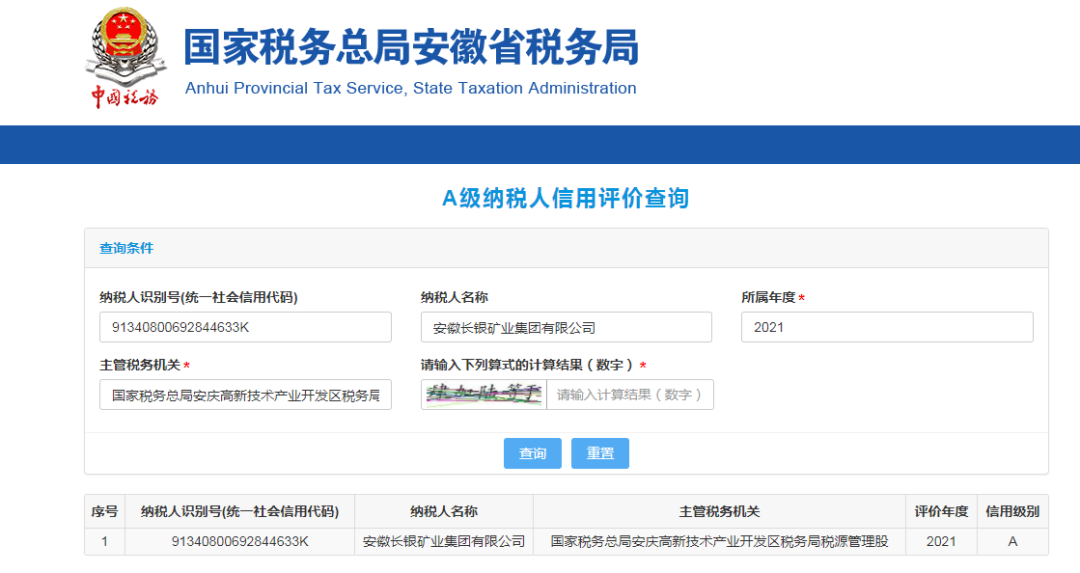
Task: Click the credit level A cell
Action: 1012,541
